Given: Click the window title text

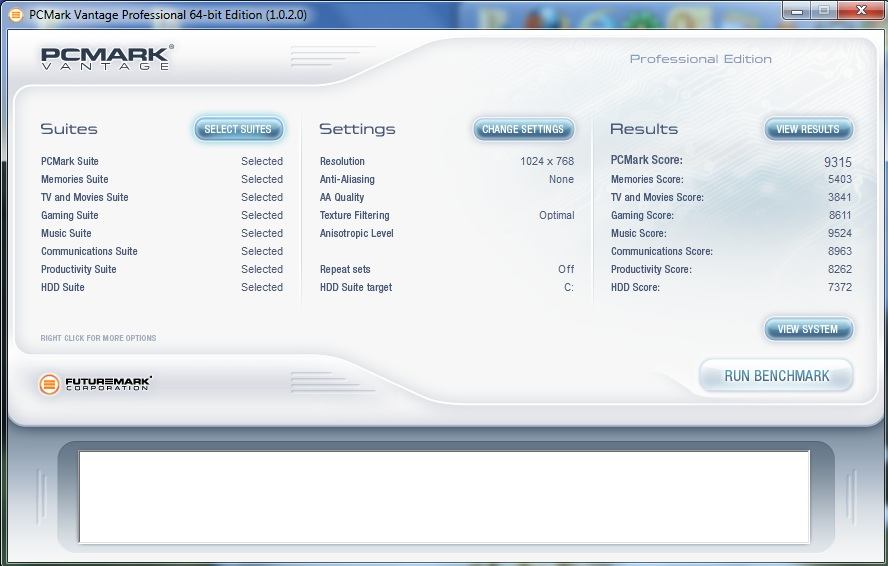Looking at the screenshot, I should coord(168,15).
